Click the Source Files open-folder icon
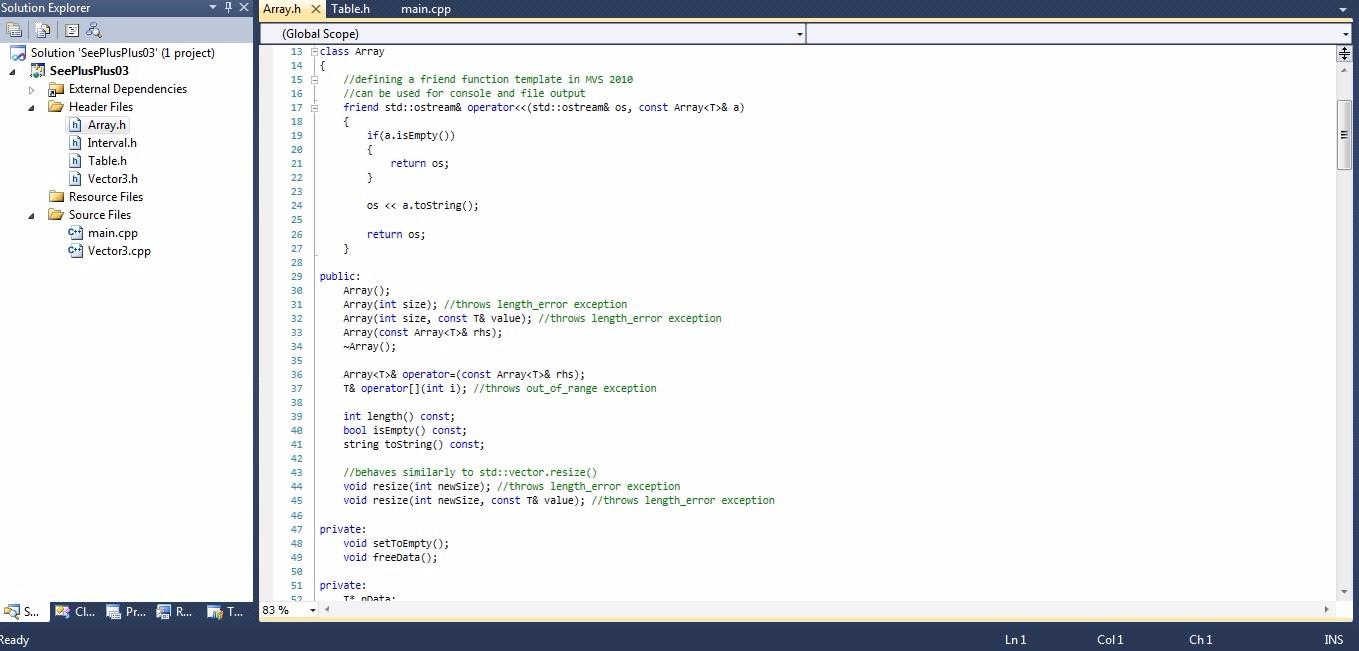The image size is (1359, 651). click(56, 215)
